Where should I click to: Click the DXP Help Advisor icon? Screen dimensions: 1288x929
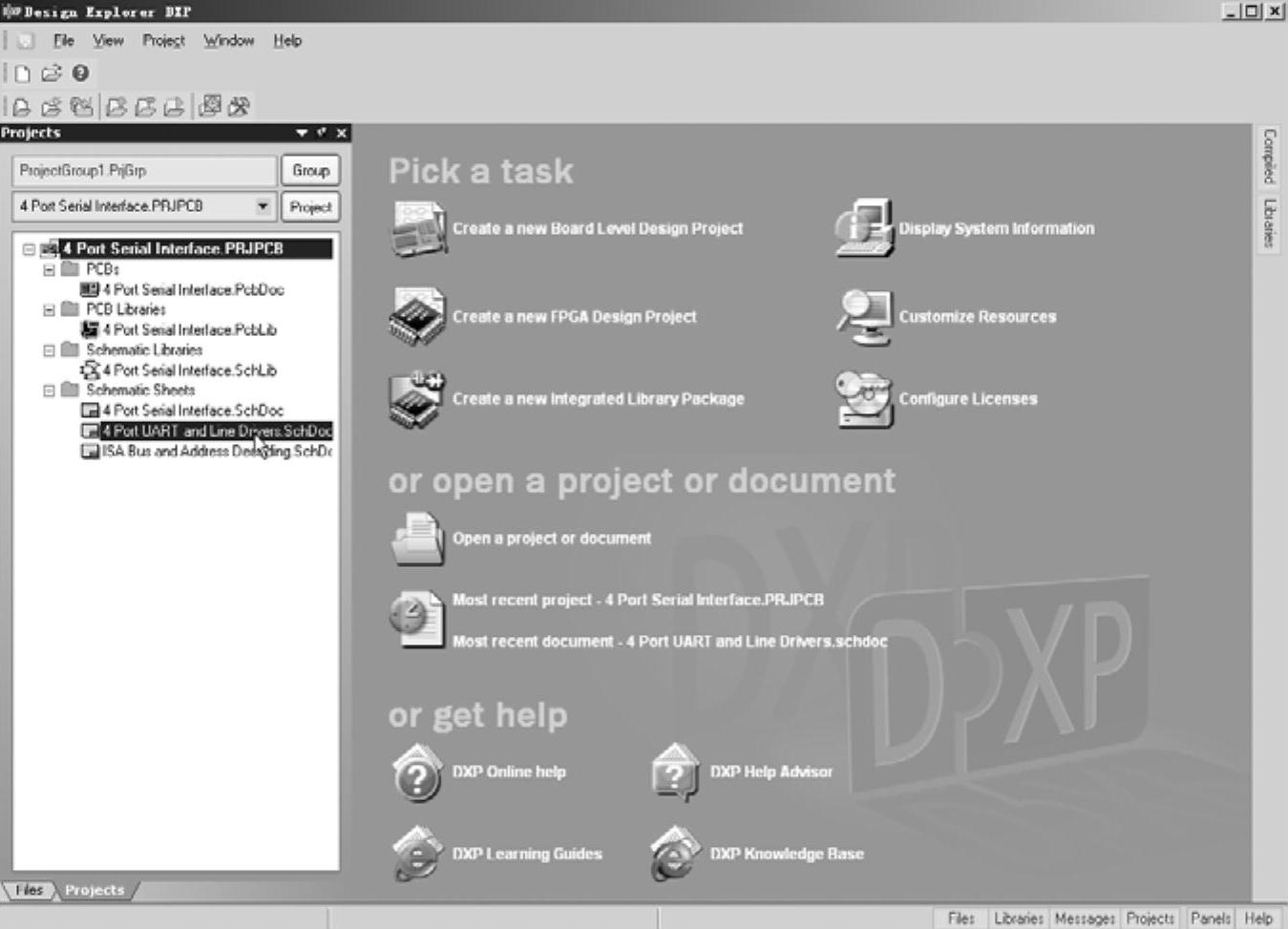tap(675, 771)
